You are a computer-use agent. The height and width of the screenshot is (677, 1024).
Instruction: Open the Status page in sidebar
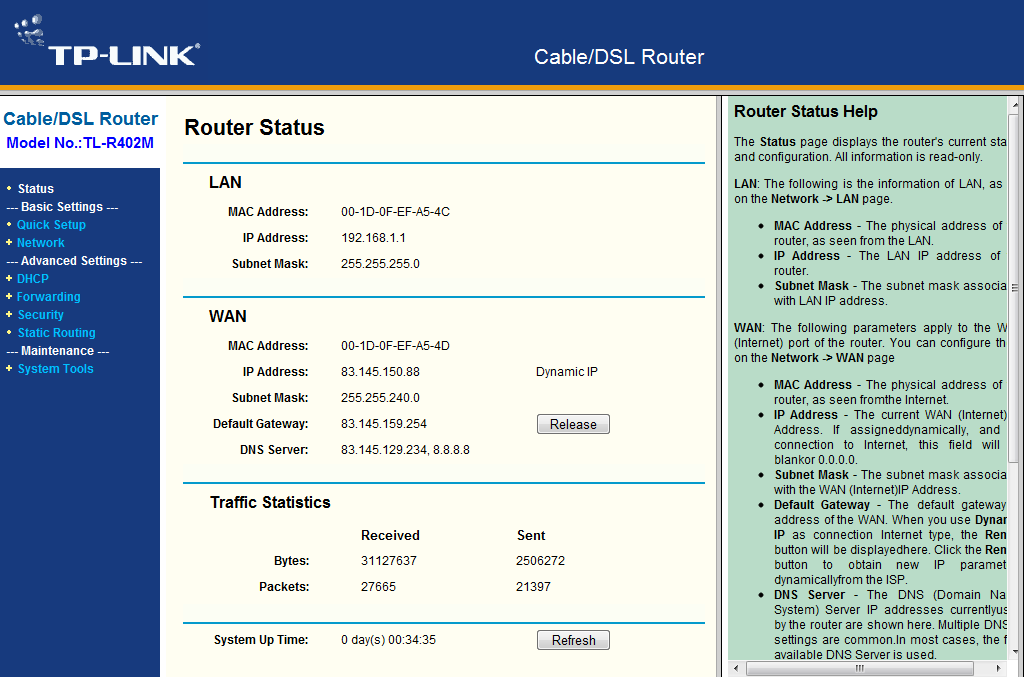point(35,189)
